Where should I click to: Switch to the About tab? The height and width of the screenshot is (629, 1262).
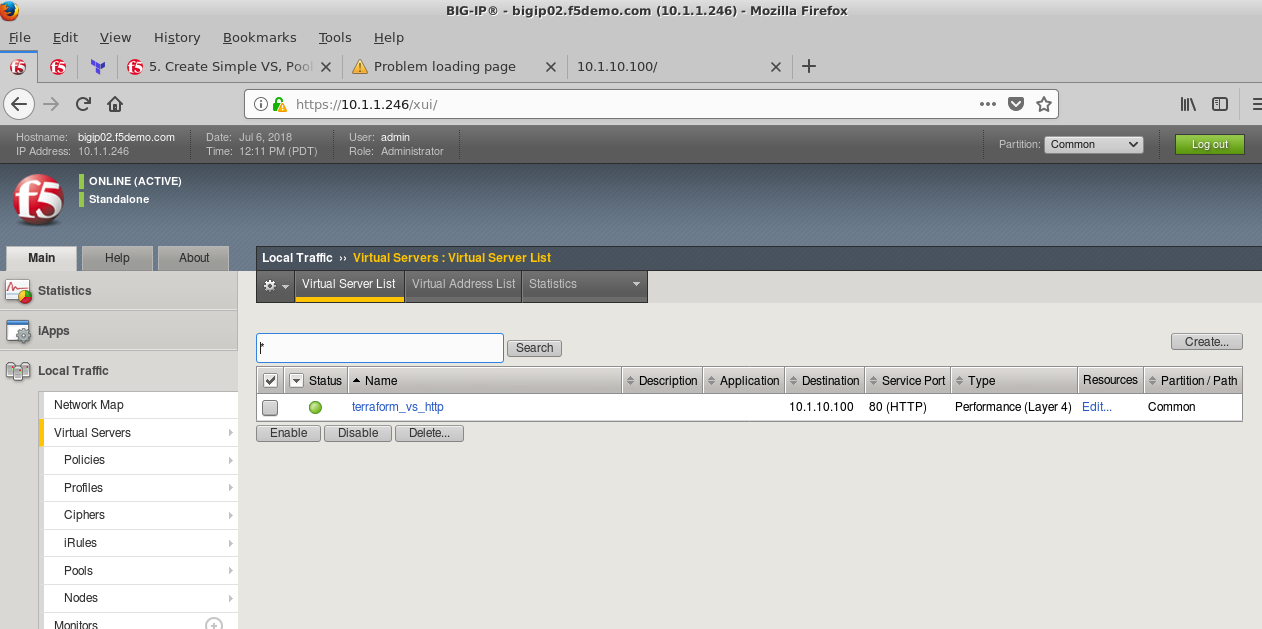pos(194,258)
